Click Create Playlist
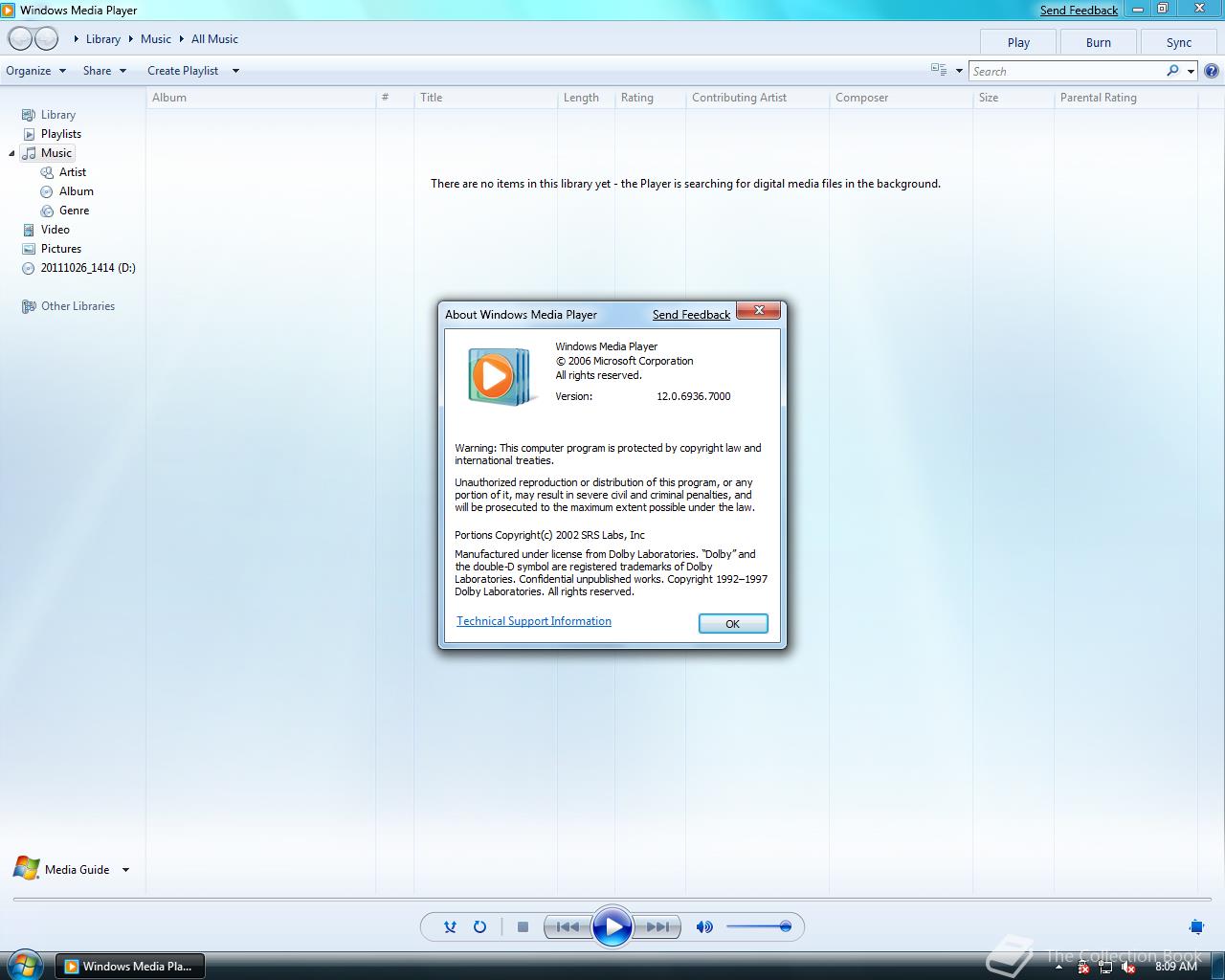Screen dimensions: 1225x980 [183, 71]
